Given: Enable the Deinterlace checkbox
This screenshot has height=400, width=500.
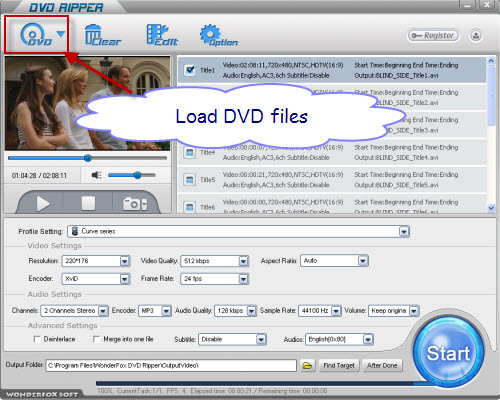Looking at the screenshot, I should (37, 339).
